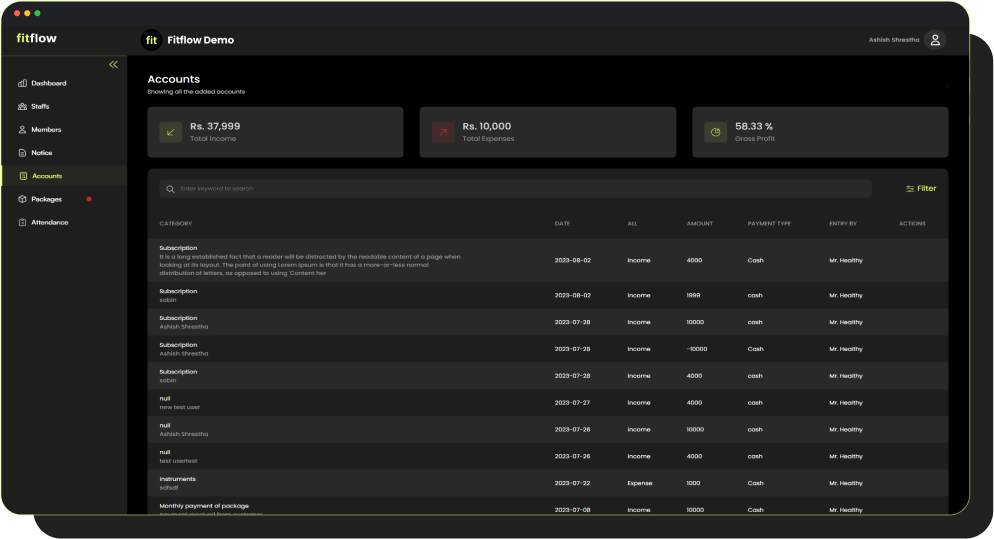Click the Monthly payment of package row
Viewport: 994px width, 539px height.
coord(548,506)
